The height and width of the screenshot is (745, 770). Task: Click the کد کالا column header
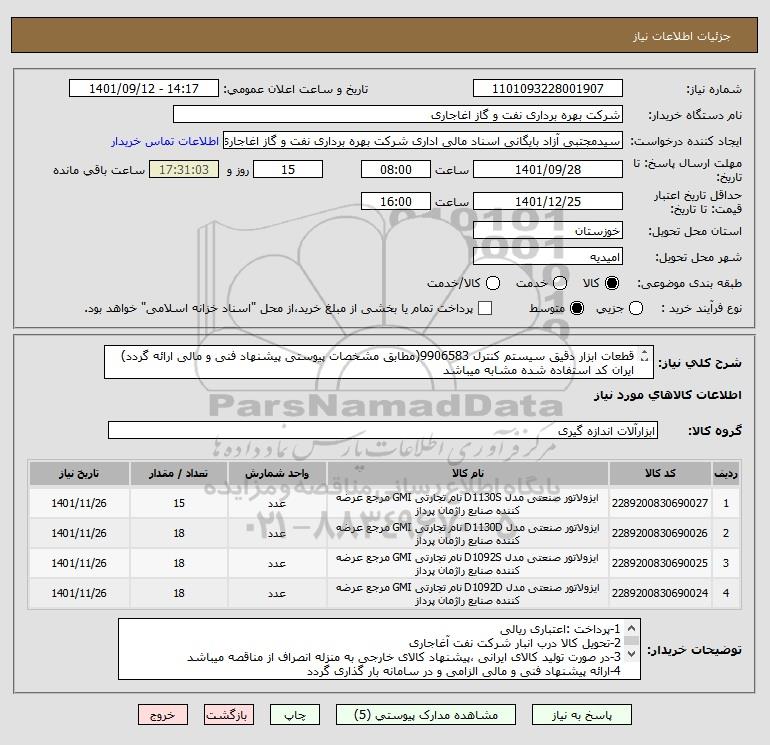(660, 473)
